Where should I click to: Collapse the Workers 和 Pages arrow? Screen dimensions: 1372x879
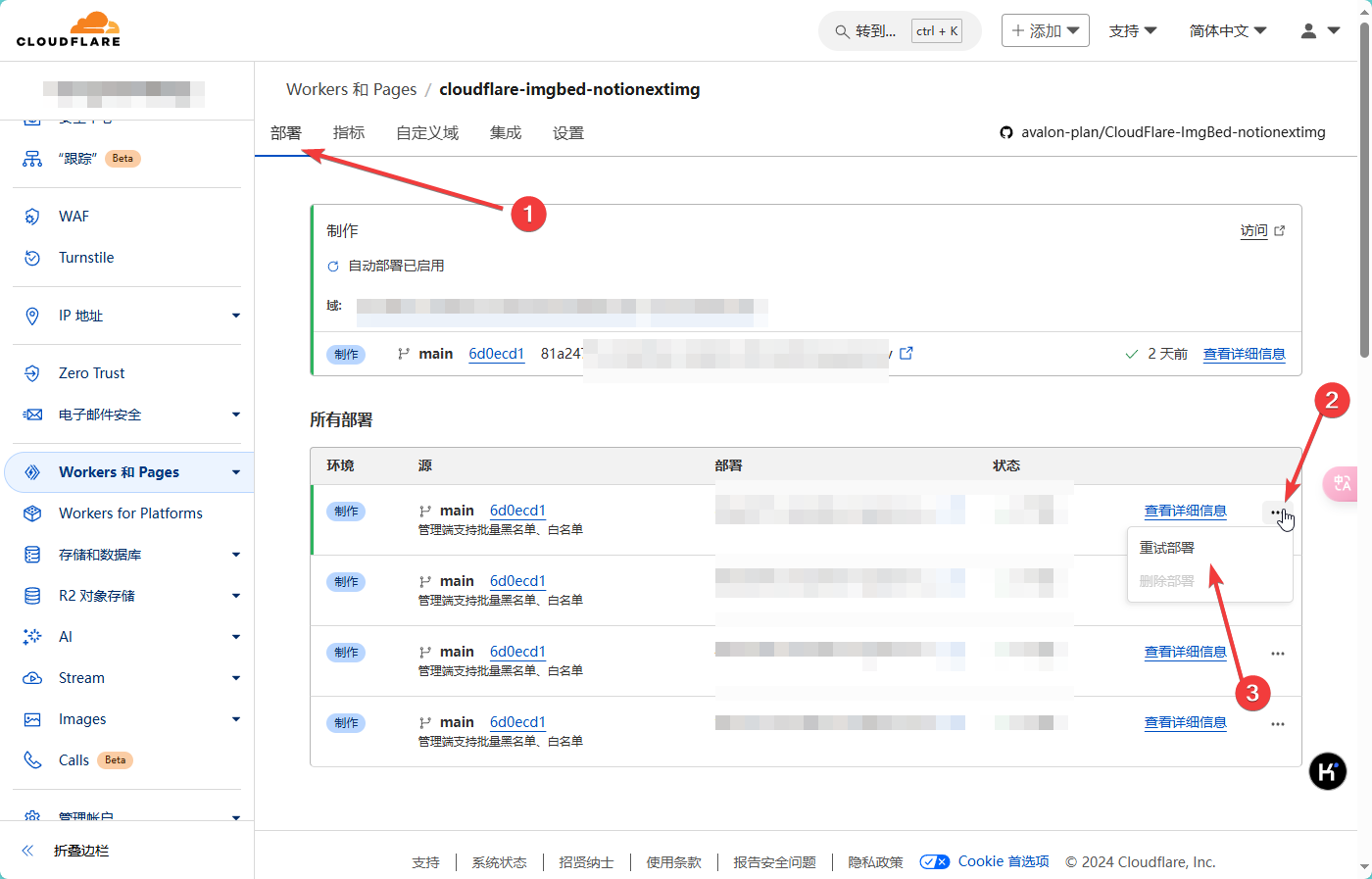click(236, 472)
